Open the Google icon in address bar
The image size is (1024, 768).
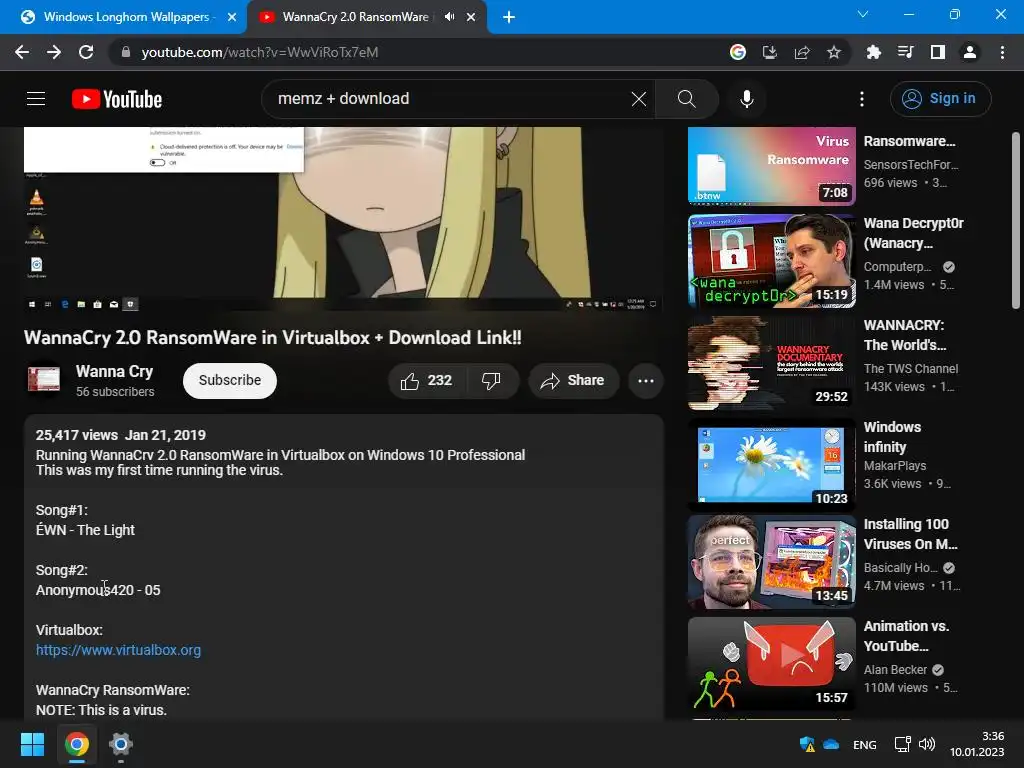coord(738,52)
